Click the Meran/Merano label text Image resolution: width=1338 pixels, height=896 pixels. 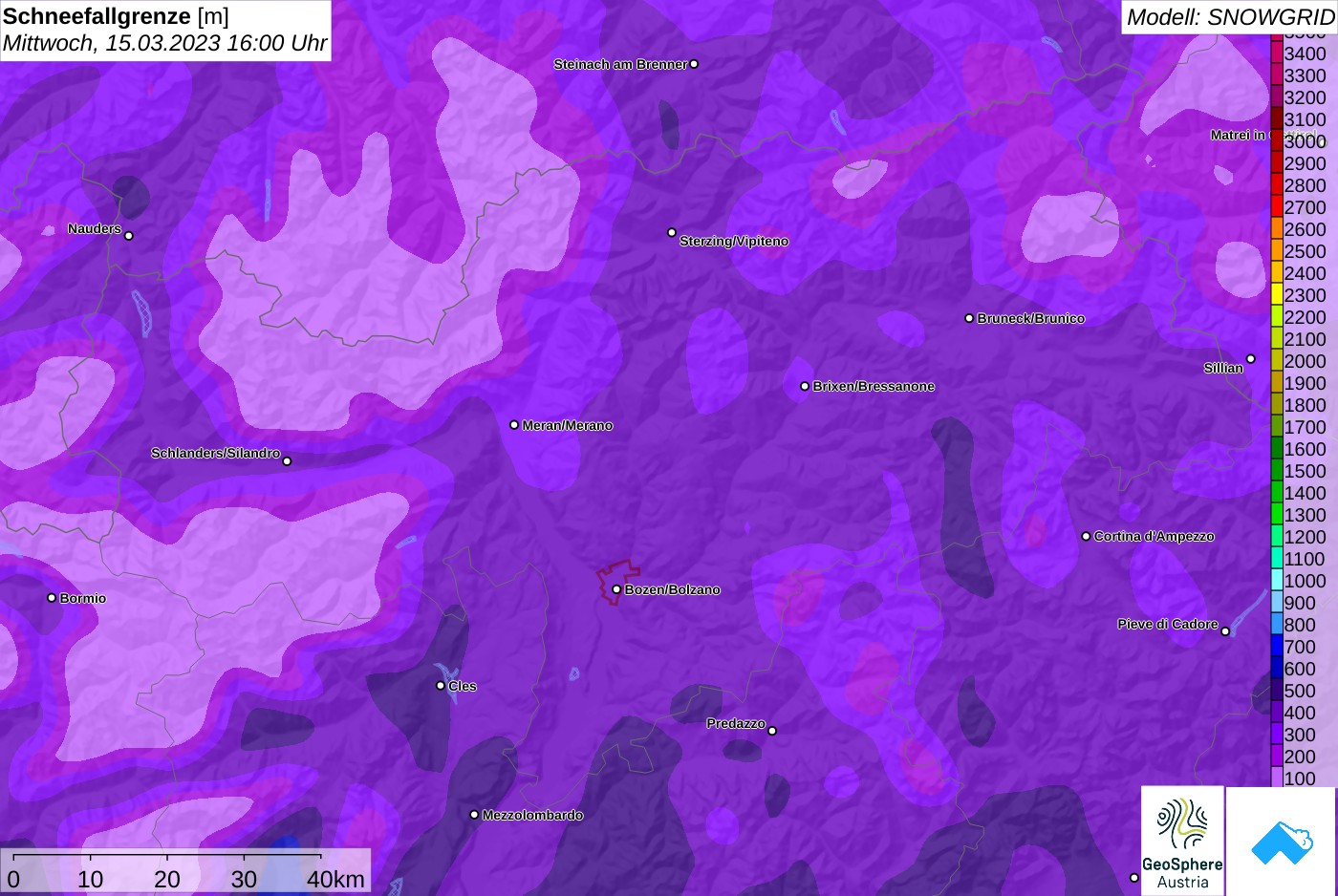click(568, 426)
